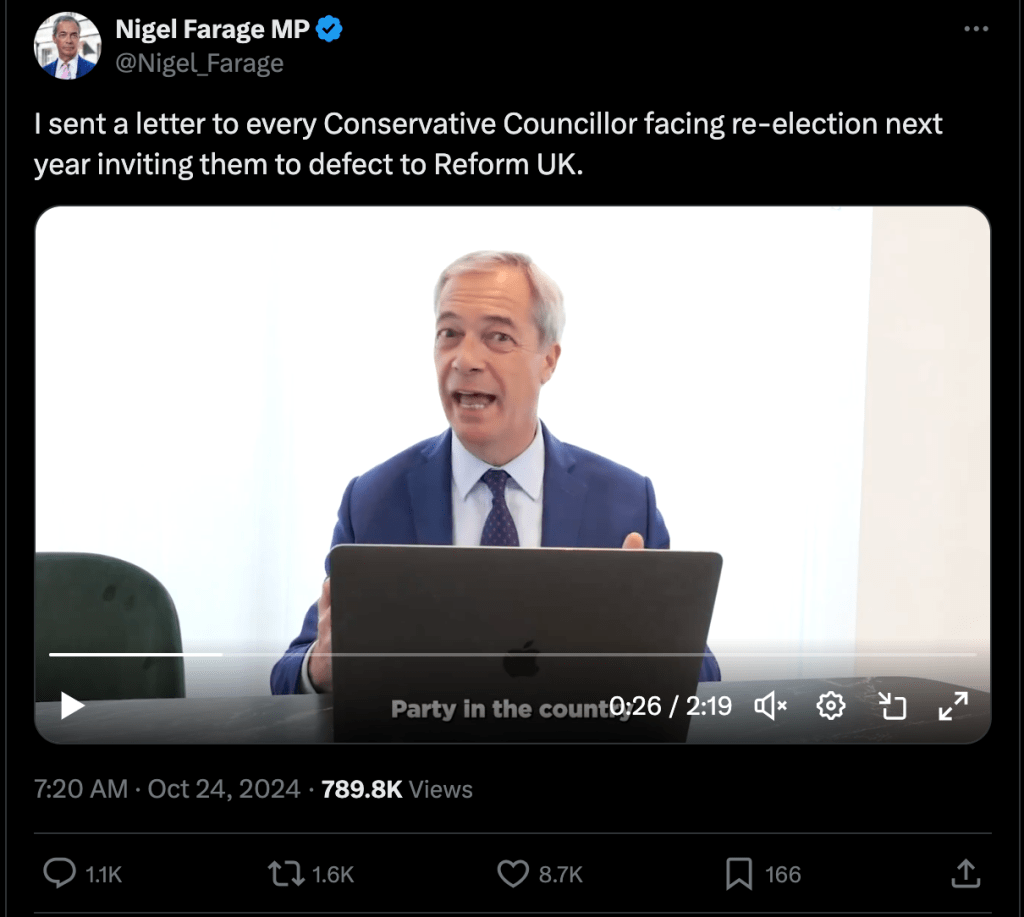Click the tweet text about Reform UK
The width and height of the screenshot is (1024, 917).
point(488,144)
